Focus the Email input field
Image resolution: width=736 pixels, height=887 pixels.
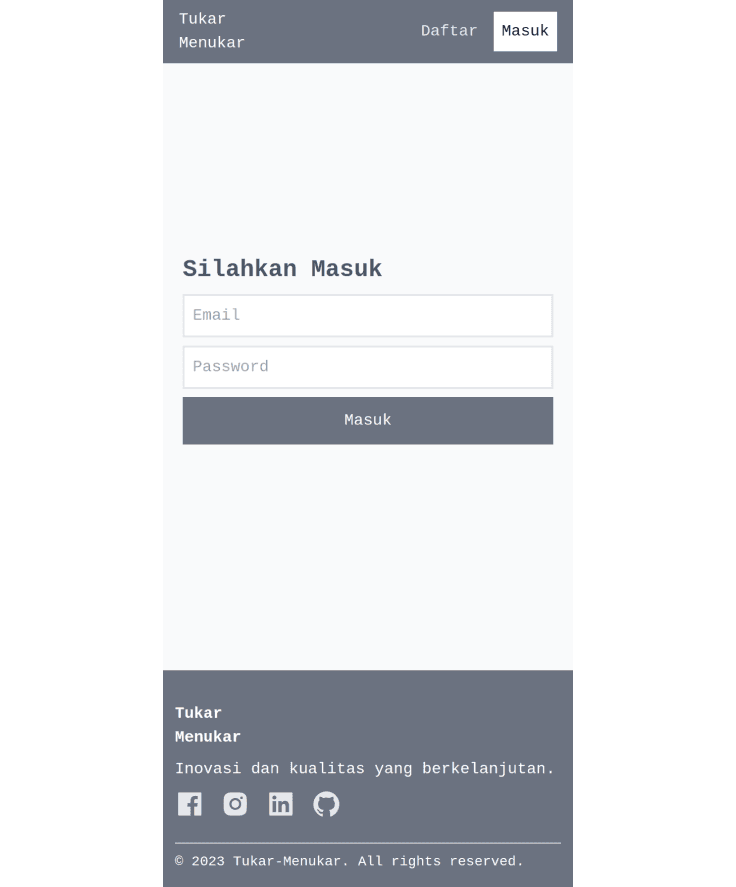[x=368, y=316]
